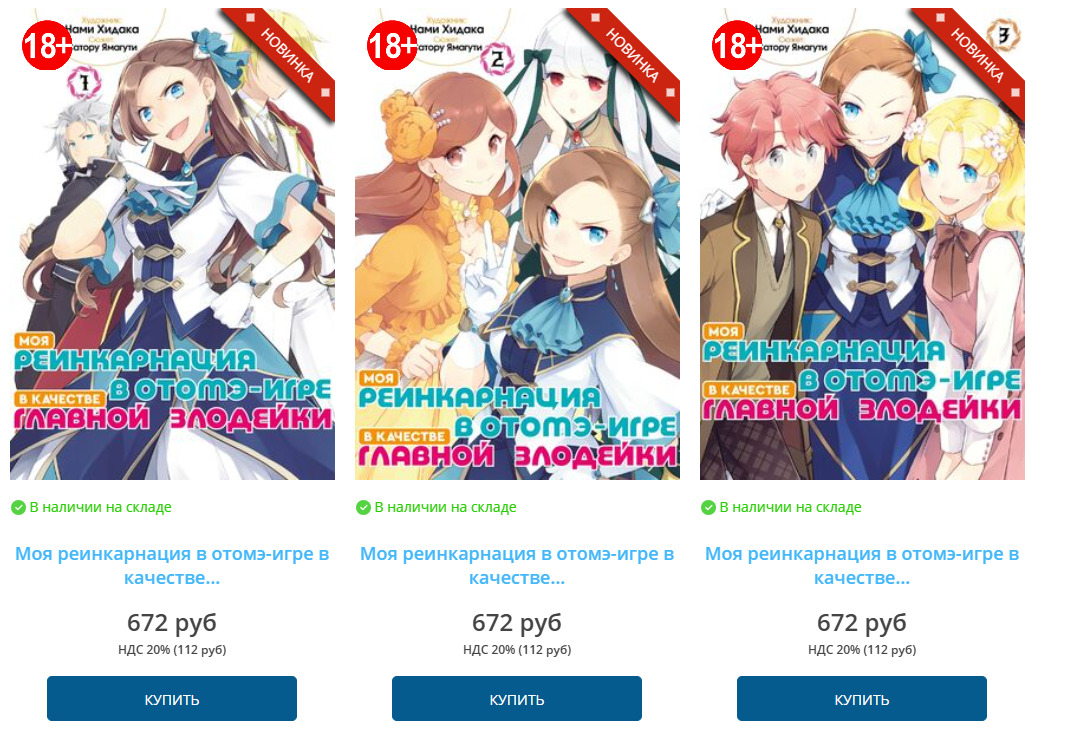Click the 18+ badge on volume 2 cover

pyautogui.click(x=392, y=46)
